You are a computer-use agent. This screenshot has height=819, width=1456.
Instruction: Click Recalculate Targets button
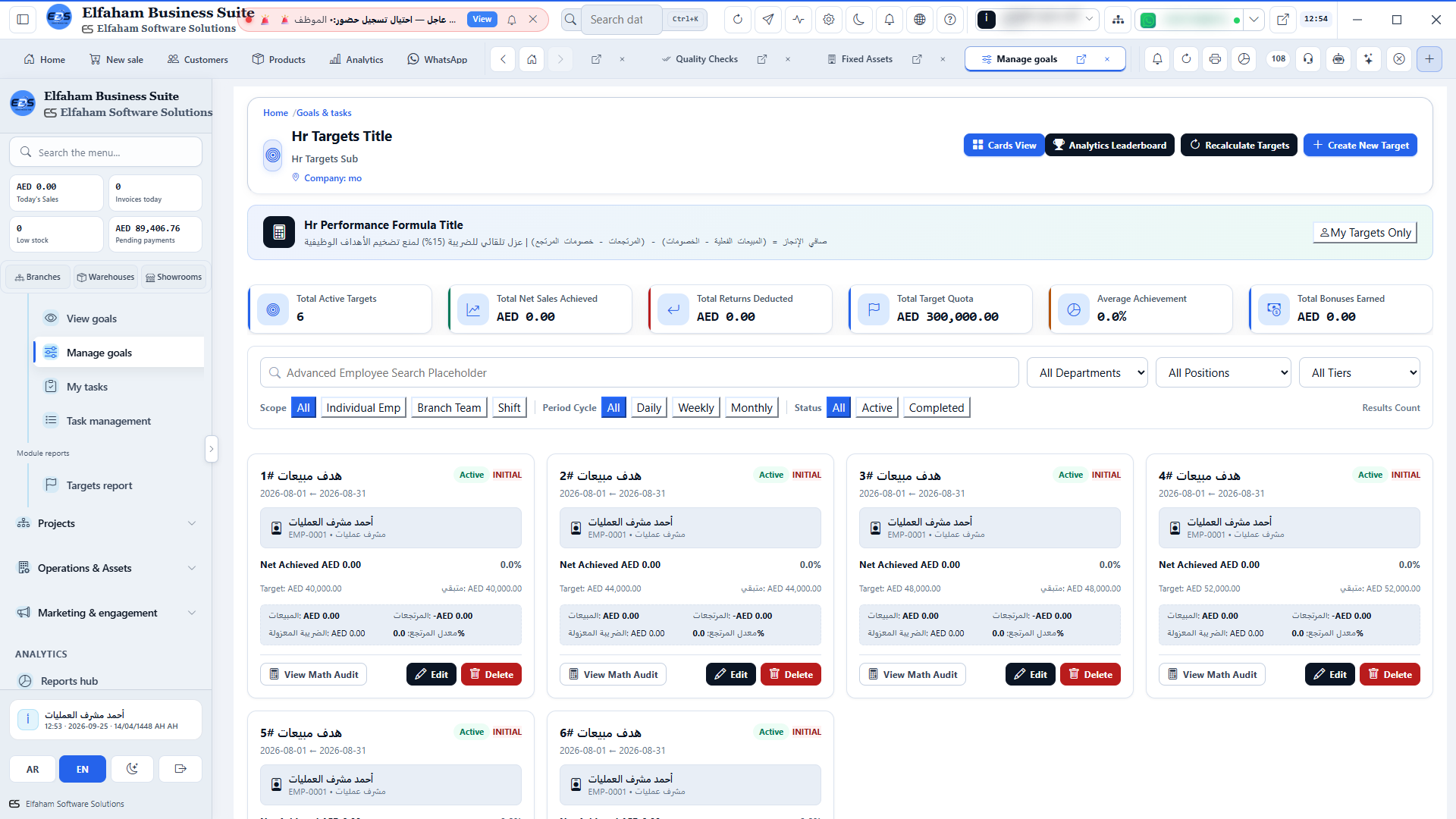1239,145
